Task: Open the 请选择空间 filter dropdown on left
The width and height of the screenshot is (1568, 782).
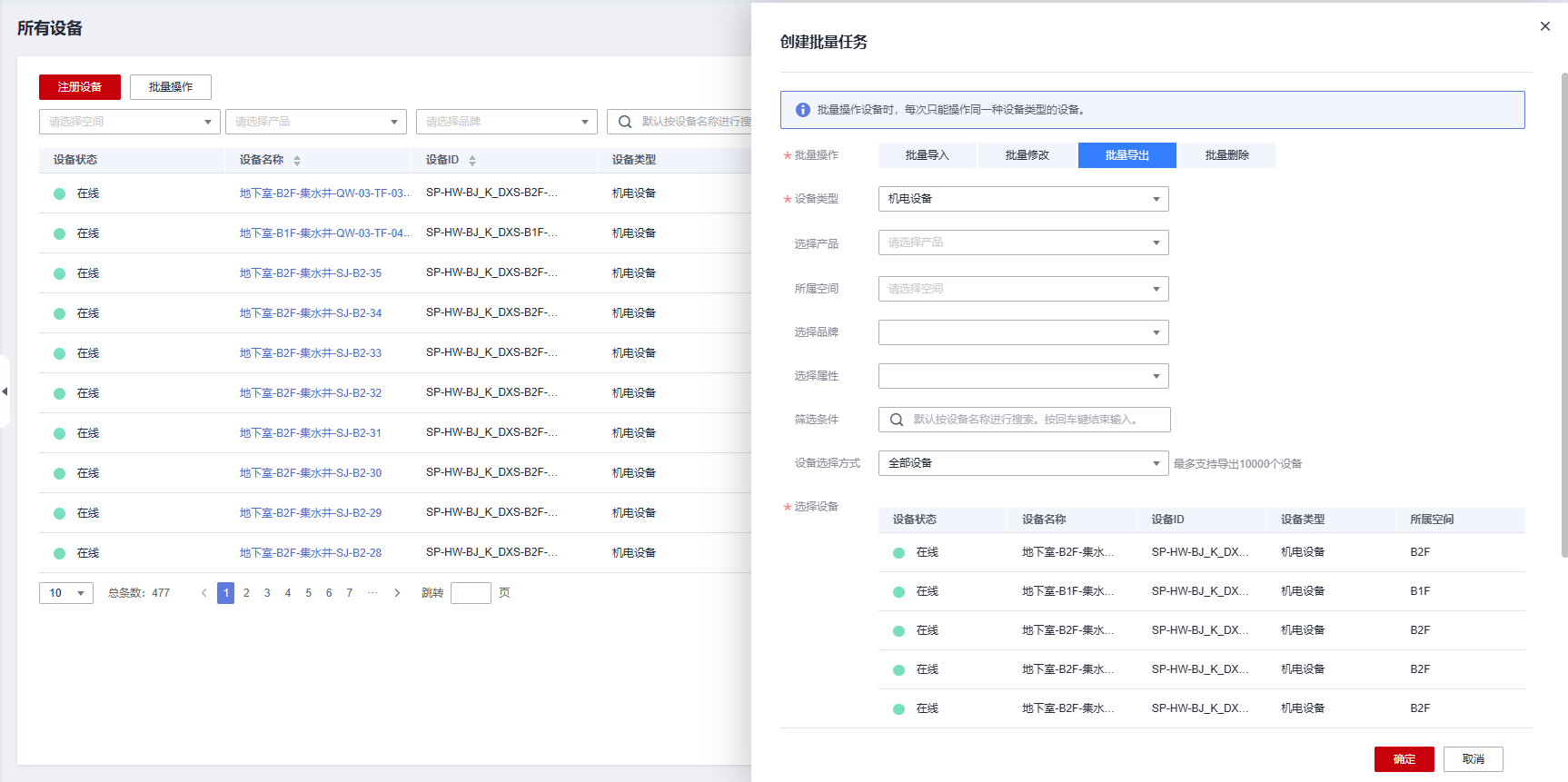Action: tap(129, 122)
